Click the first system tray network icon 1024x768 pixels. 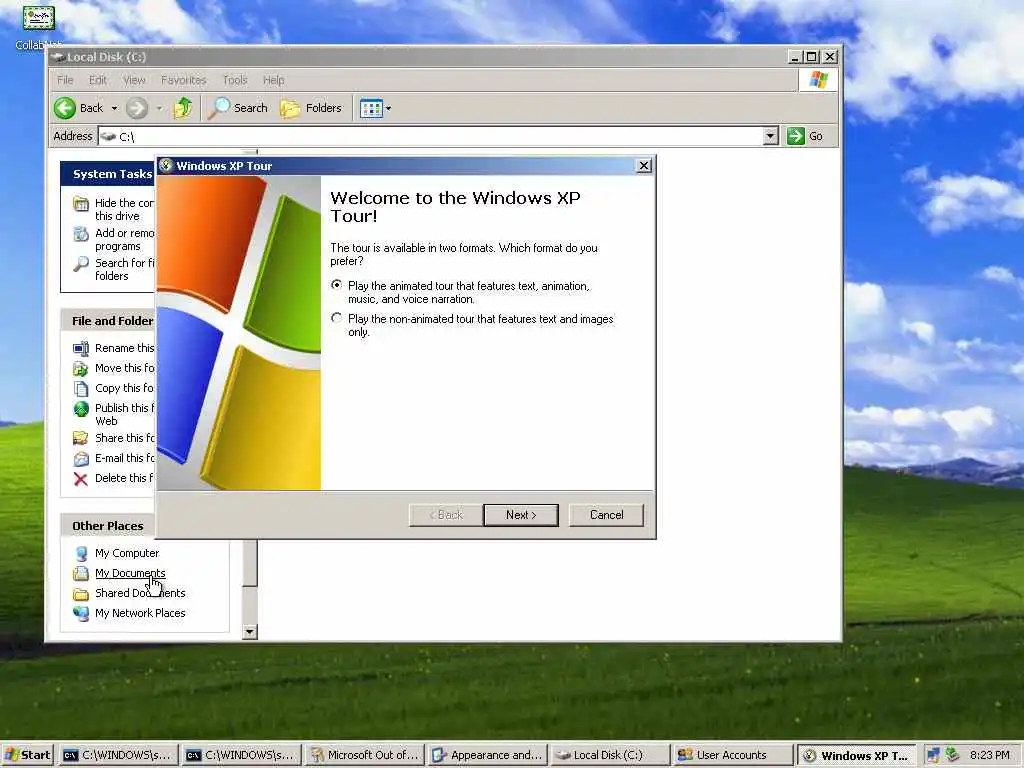933,755
